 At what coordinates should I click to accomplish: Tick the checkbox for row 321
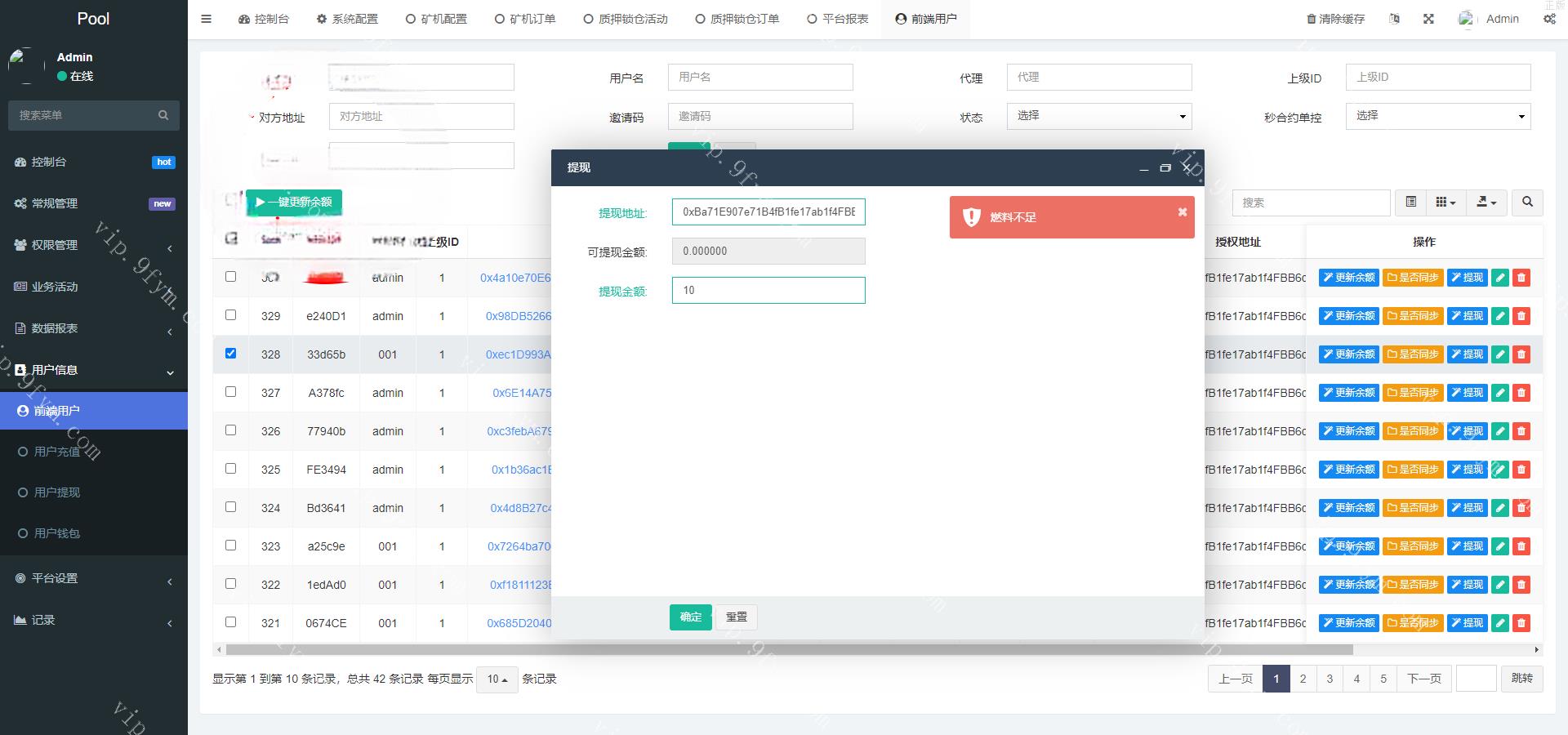point(230,622)
